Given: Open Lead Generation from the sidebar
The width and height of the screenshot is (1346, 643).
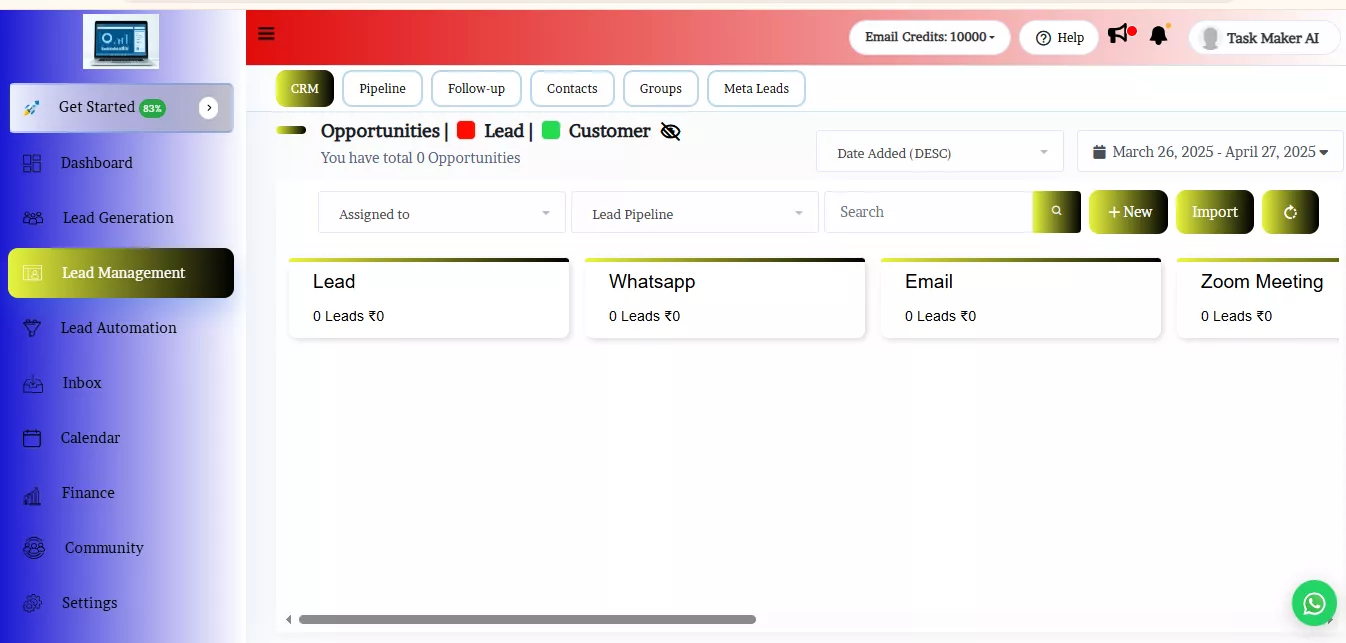Looking at the screenshot, I should click(x=118, y=218).
